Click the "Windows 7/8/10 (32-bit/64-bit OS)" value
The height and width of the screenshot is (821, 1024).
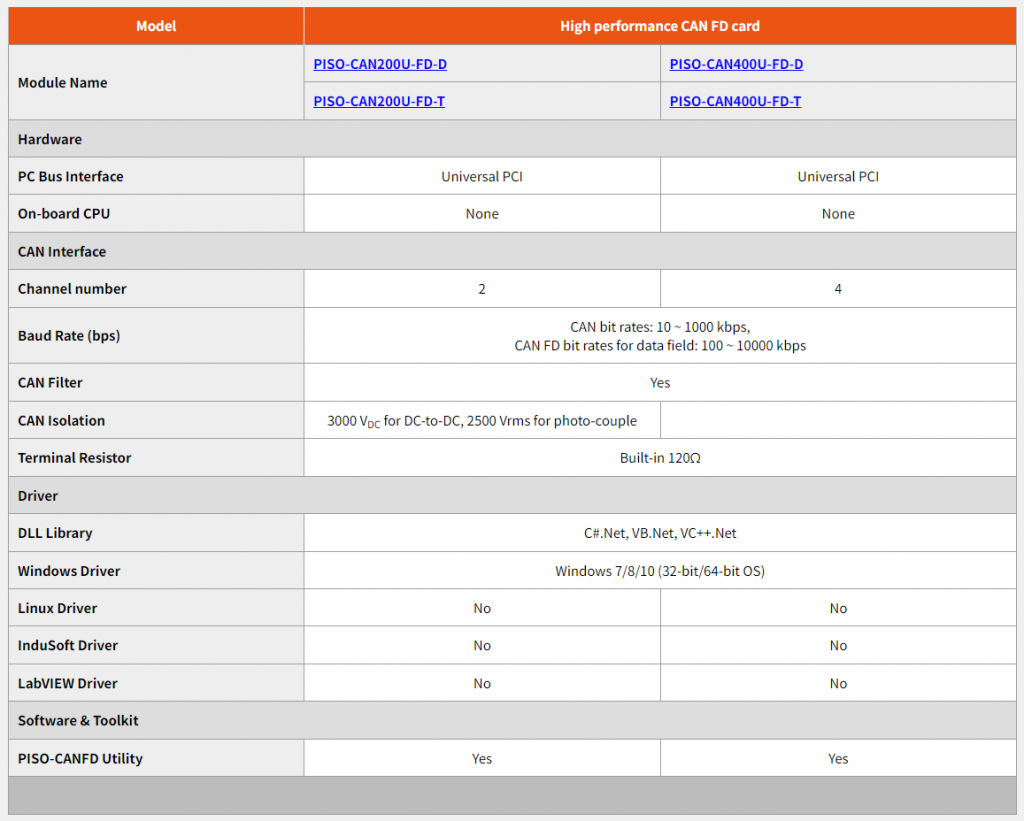[x=660, y=571]
